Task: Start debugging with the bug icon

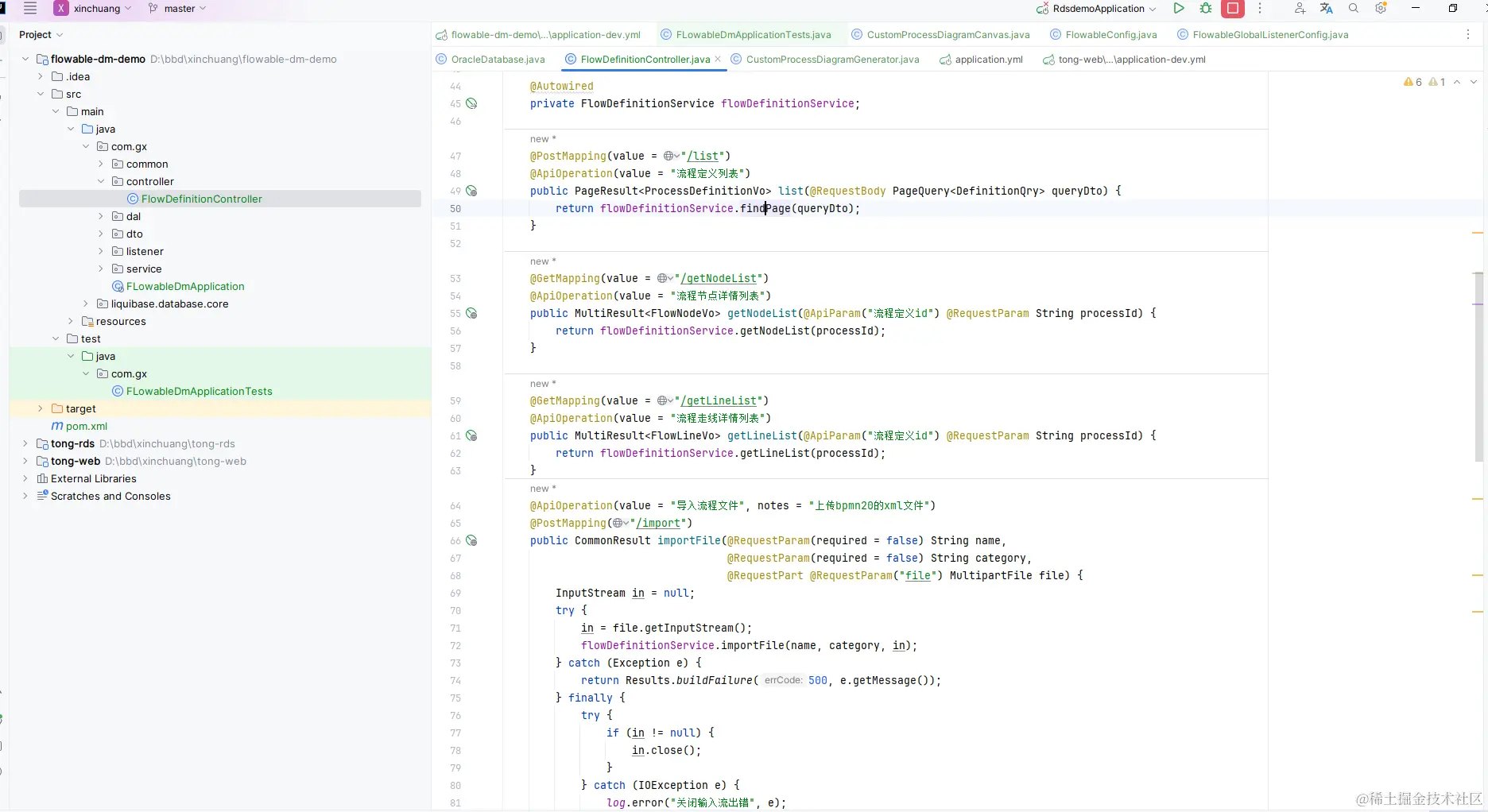Action: click(x=1206, y=9)
